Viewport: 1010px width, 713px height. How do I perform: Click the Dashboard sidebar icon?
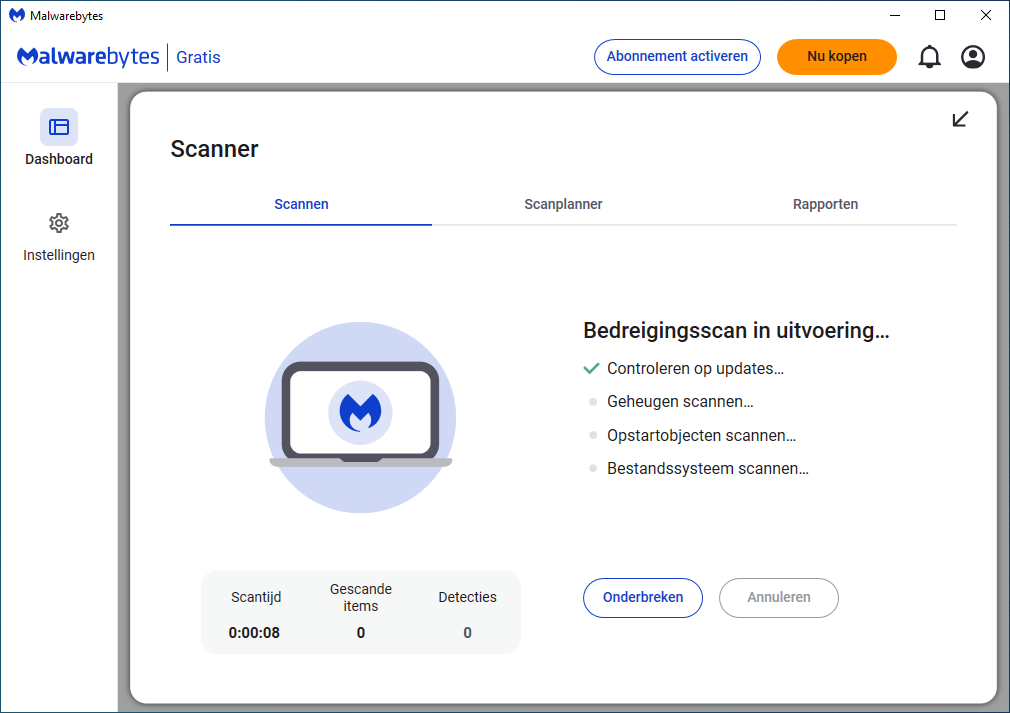click(x=59, y=127)
